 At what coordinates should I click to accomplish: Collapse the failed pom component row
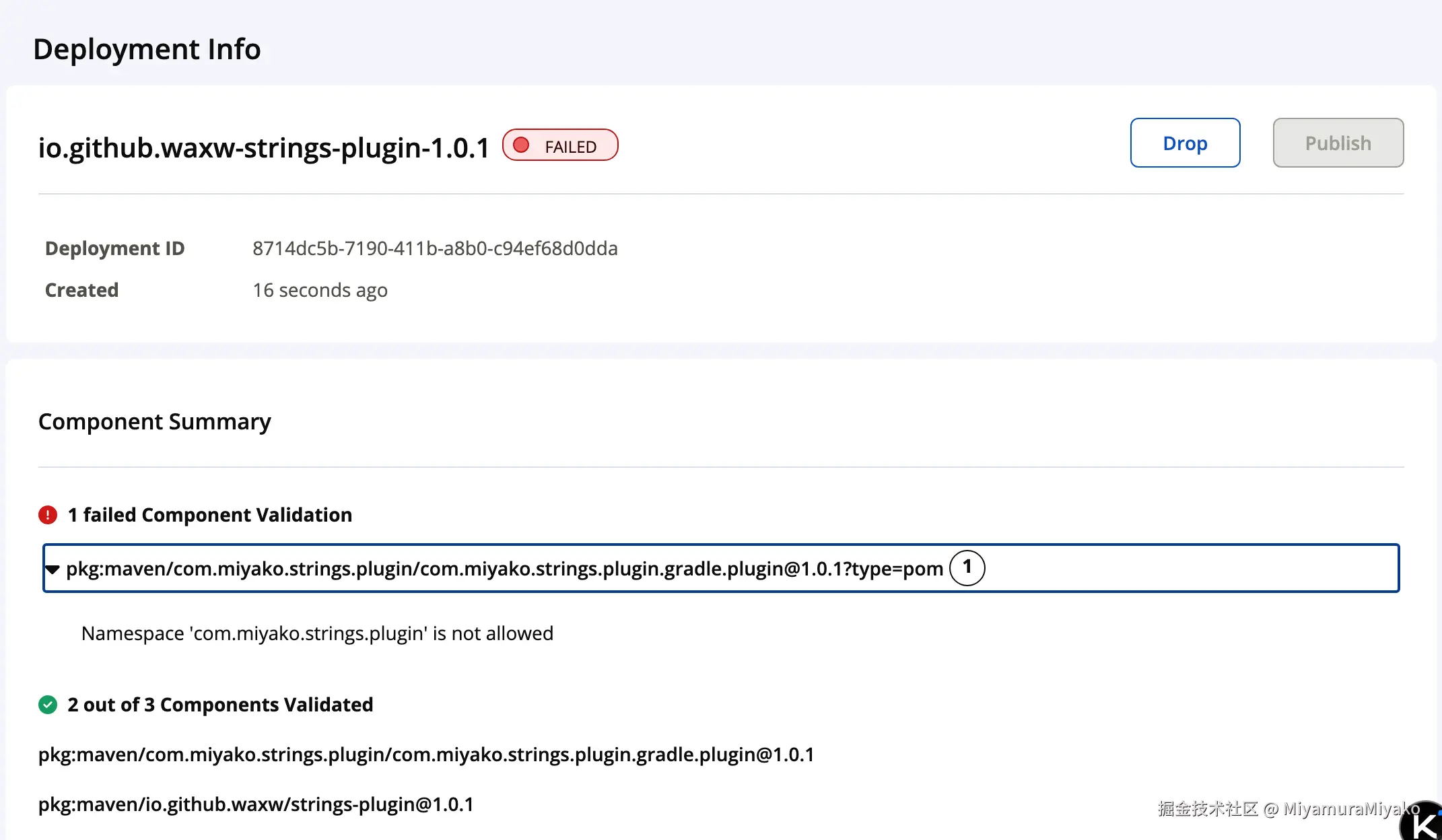pos(53,569)
